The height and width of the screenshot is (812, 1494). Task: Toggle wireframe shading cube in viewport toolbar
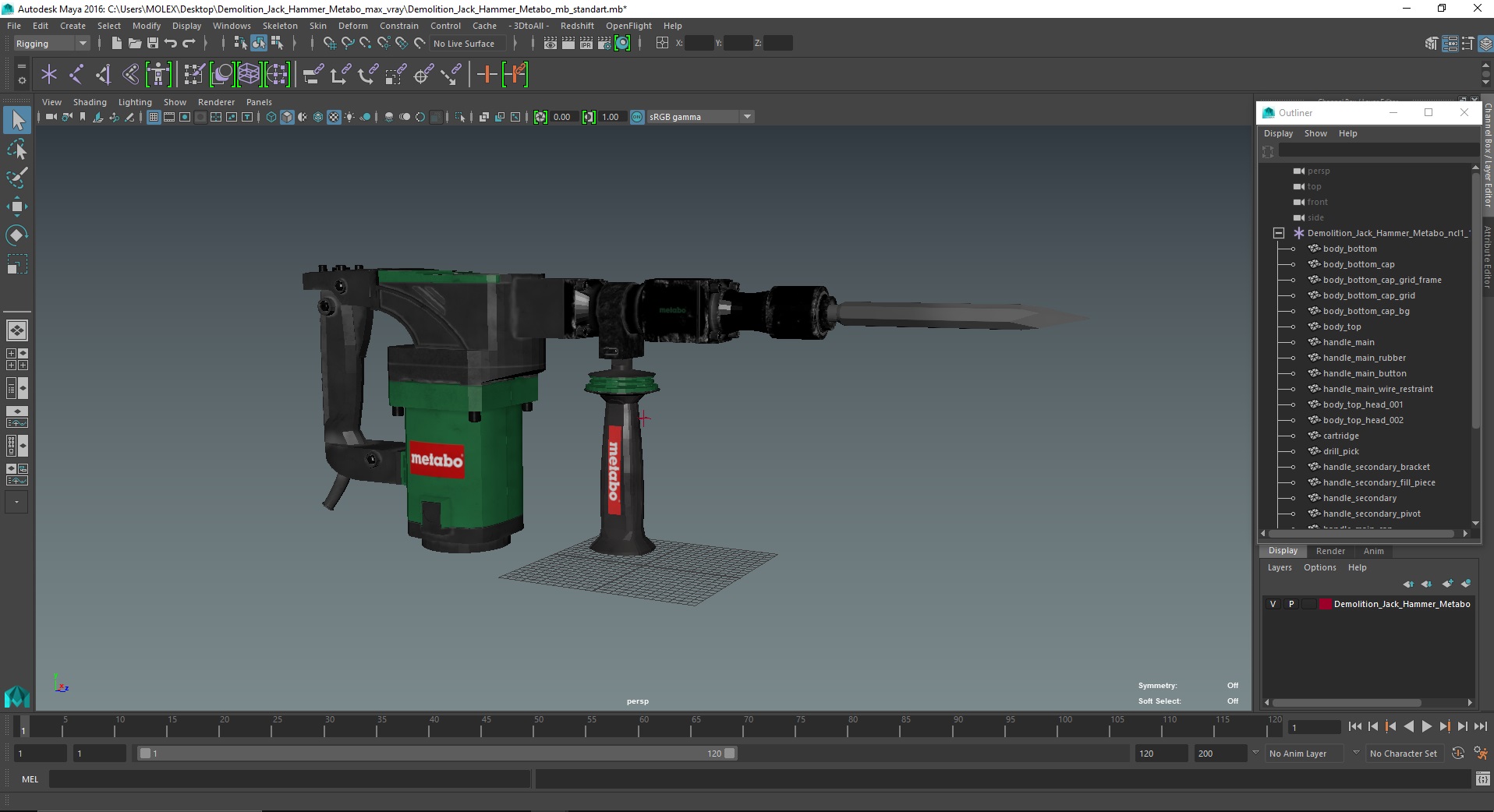[271, 117]
